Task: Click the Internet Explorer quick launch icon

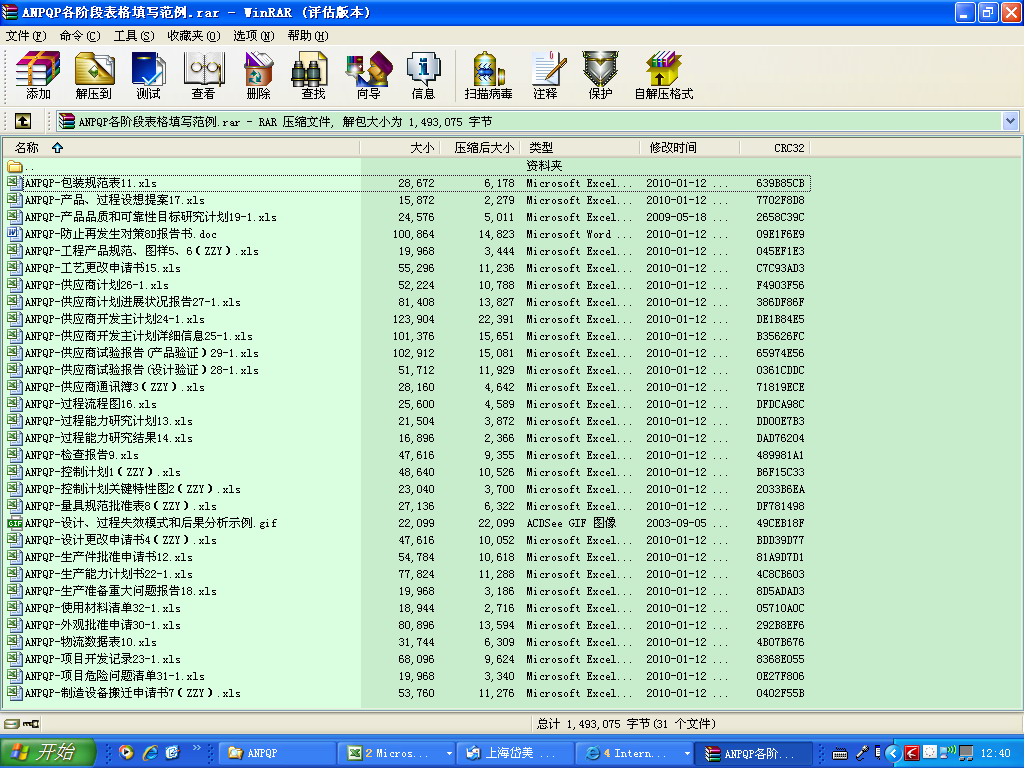Action: (150, 753)
